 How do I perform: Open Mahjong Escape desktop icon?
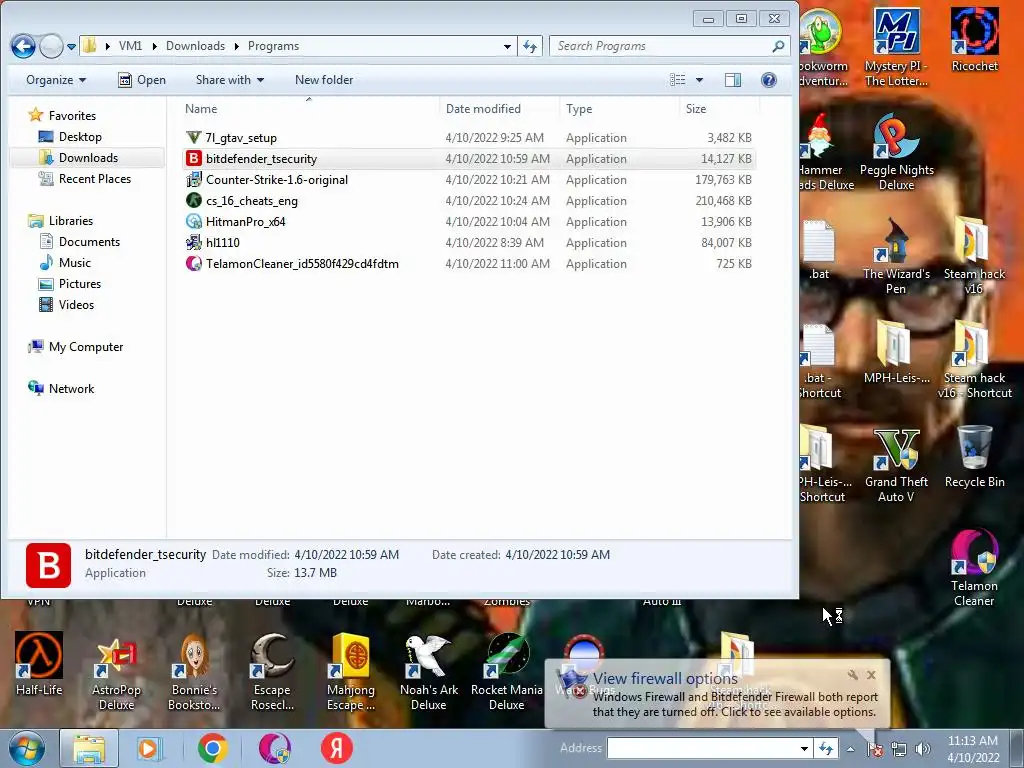pos(351,673)
